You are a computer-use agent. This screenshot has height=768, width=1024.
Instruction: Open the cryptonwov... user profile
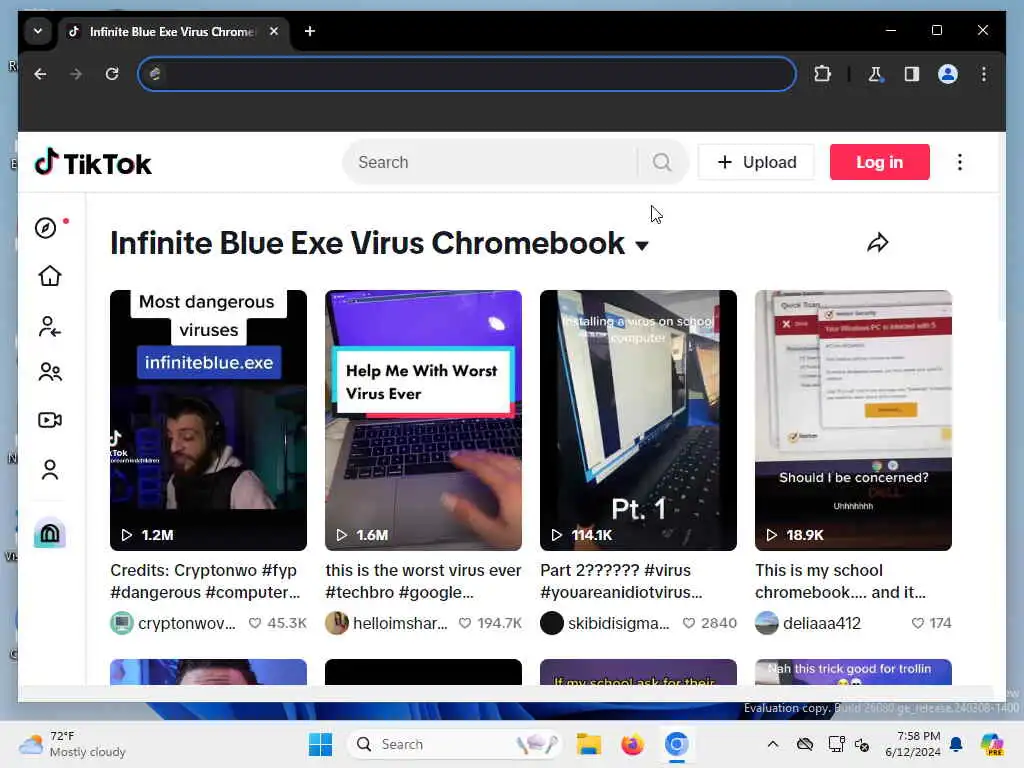pos(173,623)
